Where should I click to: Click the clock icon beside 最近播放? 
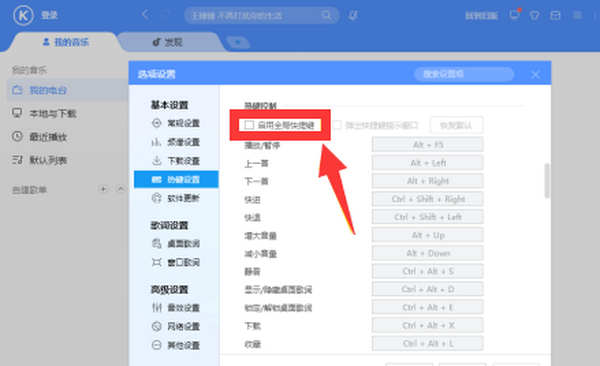pos(17,136)
